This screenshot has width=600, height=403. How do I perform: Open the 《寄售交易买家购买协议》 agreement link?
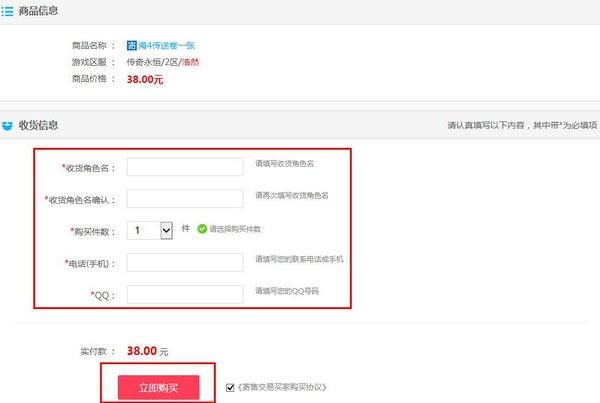click(282, 387)
